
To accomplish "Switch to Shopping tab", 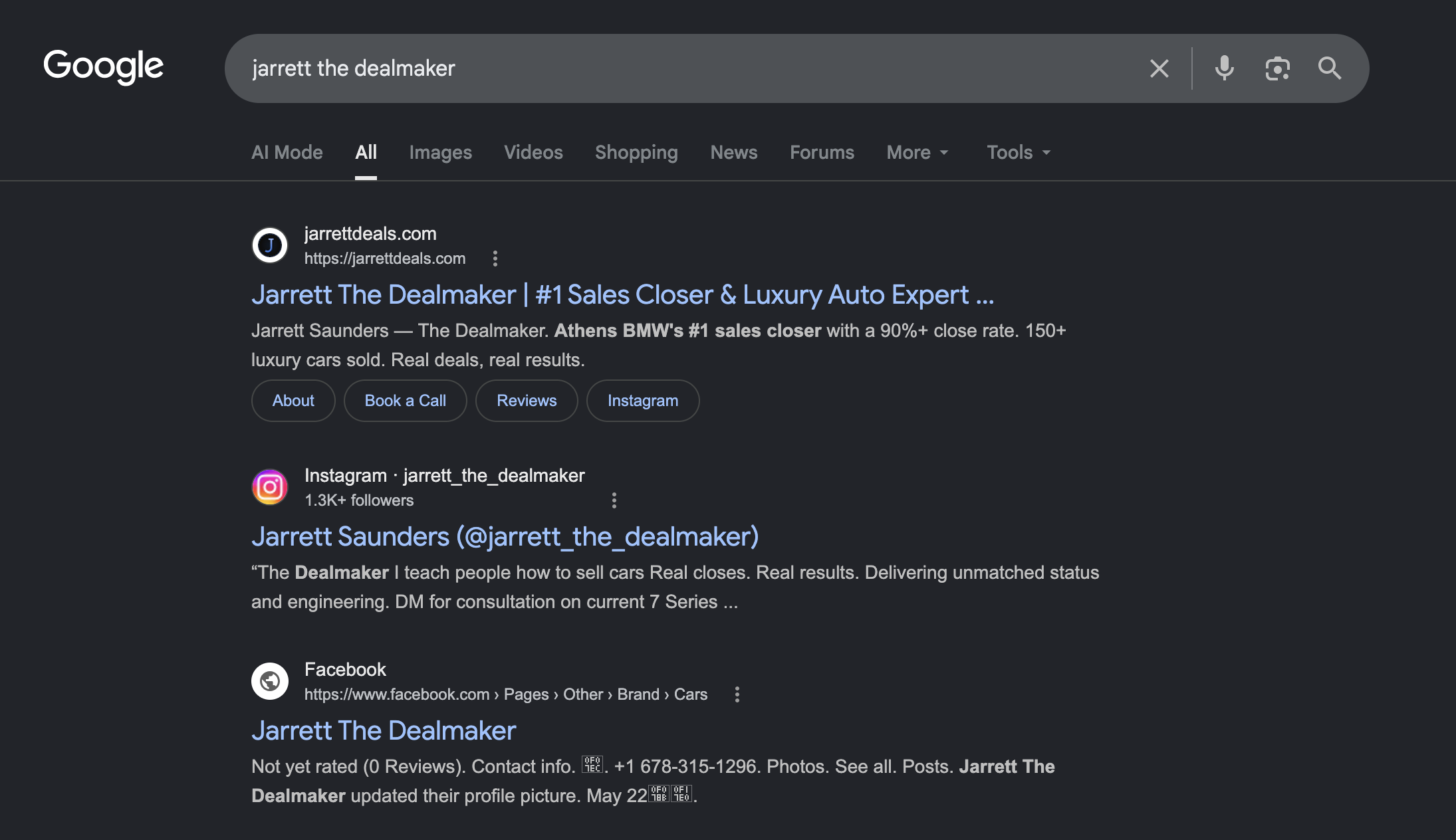I will pos(636,152).
